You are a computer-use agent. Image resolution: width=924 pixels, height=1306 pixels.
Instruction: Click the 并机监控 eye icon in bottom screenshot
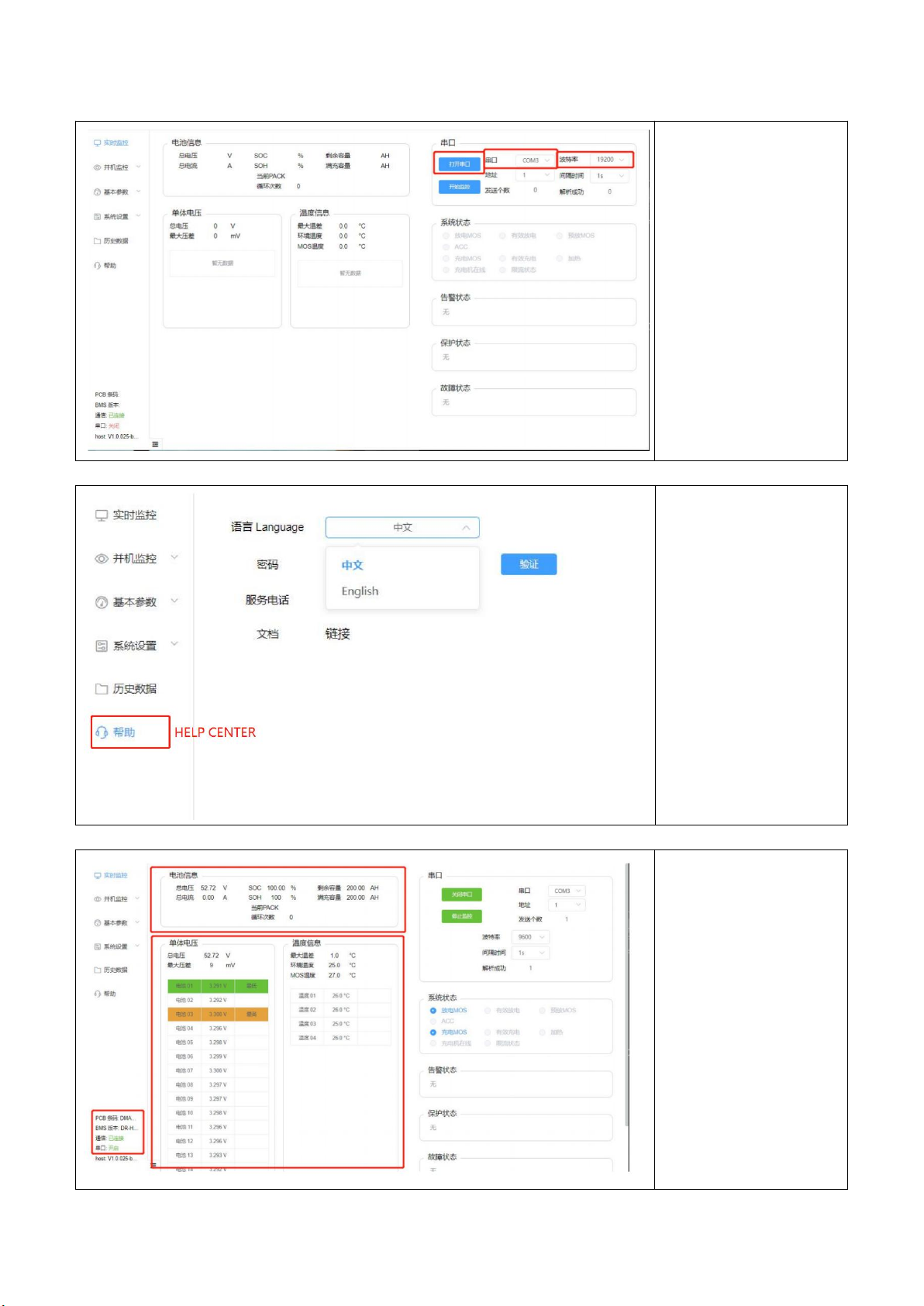coord(97,899)
